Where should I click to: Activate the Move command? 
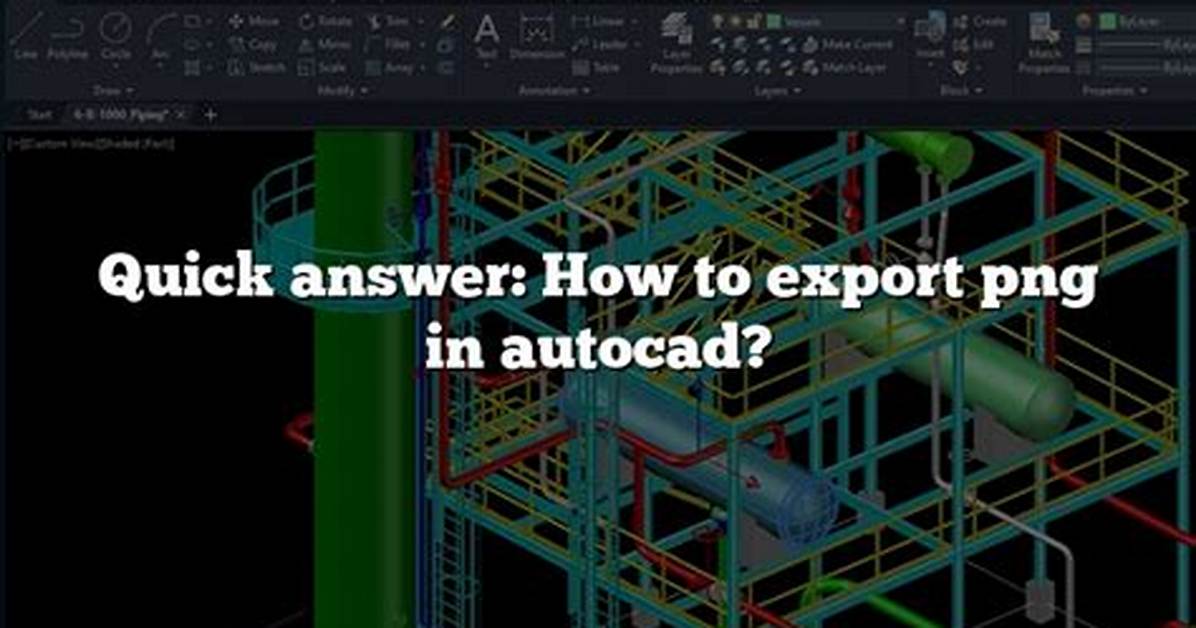coord(254,21)
